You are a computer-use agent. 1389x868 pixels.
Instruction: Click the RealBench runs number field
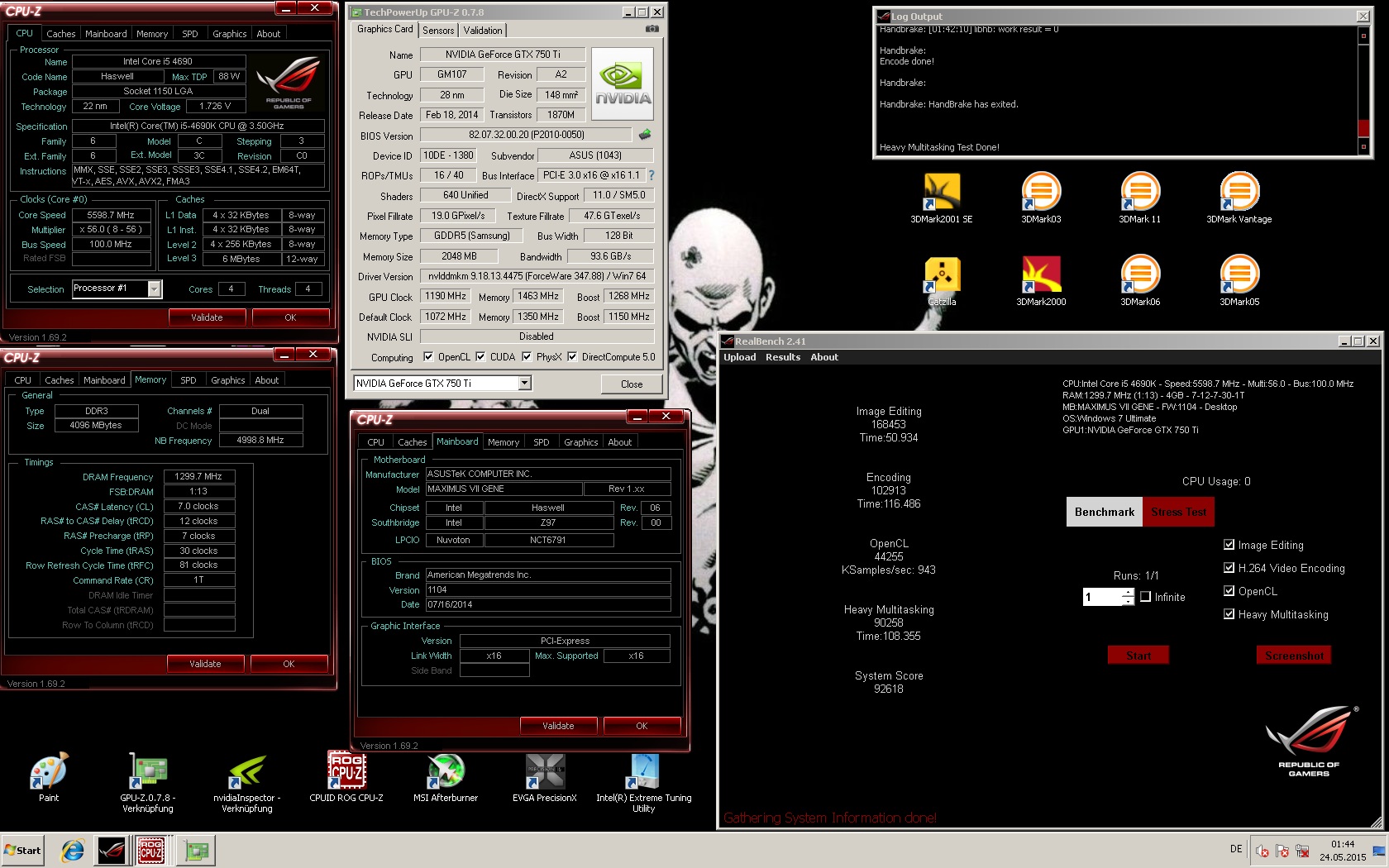tap(1102, 597)
